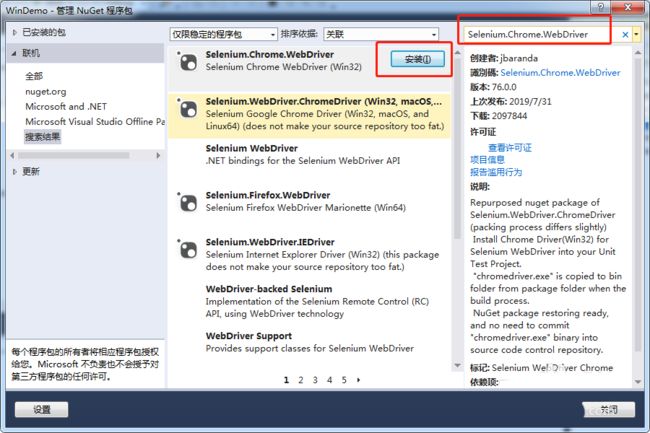This screenshot has height=433, width=650.
Task: Click the creator jbaranda text
Action: point(519,58)
